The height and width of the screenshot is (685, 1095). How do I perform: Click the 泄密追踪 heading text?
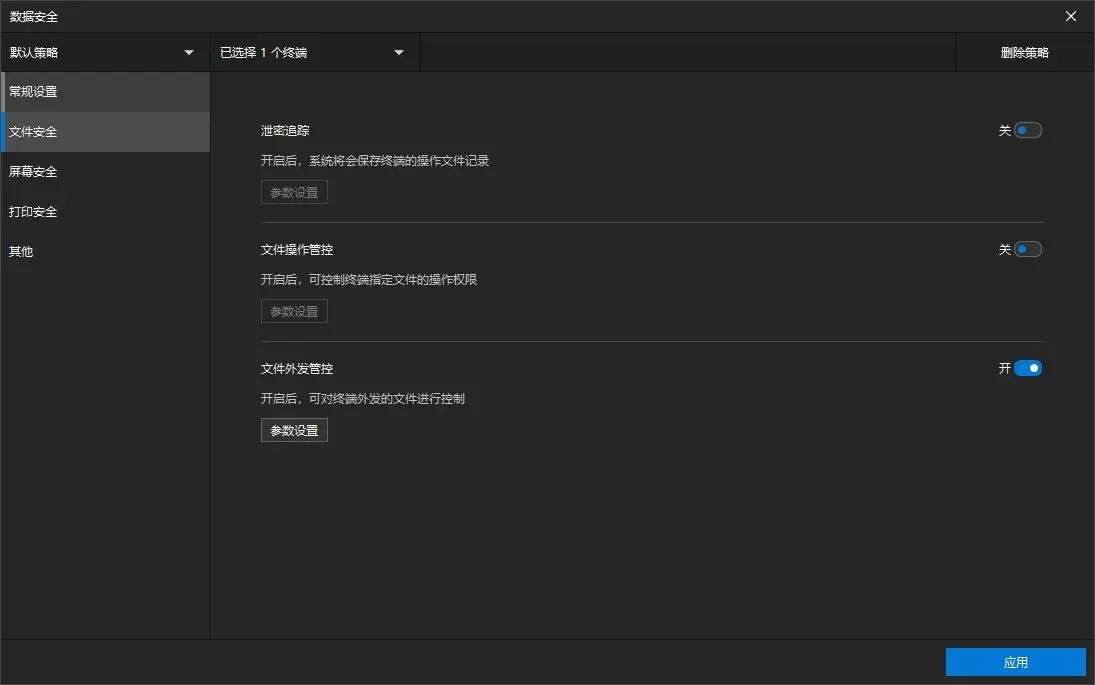pyautogui.click(x=285, y=131)
